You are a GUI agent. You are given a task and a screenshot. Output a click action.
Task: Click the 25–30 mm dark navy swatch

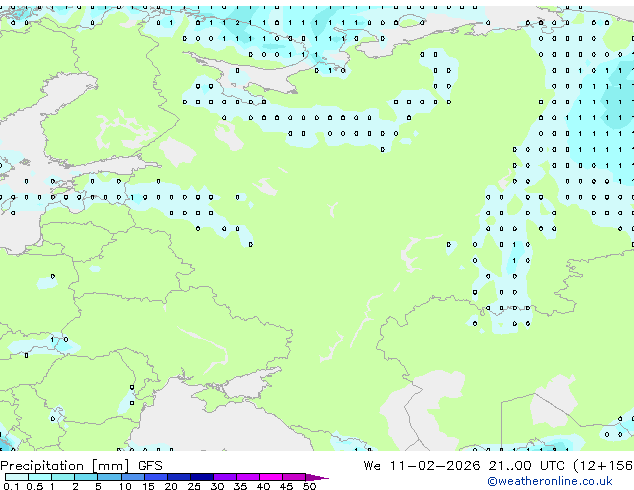click(x=201, y=477)
